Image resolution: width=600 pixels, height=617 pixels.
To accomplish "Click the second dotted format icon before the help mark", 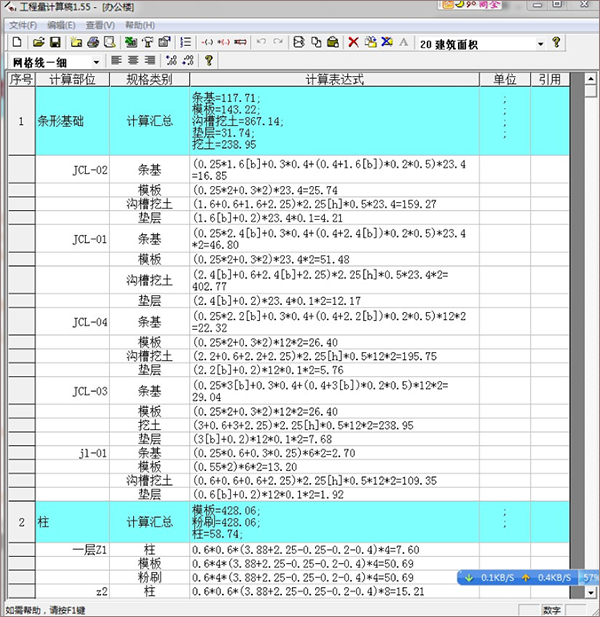I will [188, 60].
